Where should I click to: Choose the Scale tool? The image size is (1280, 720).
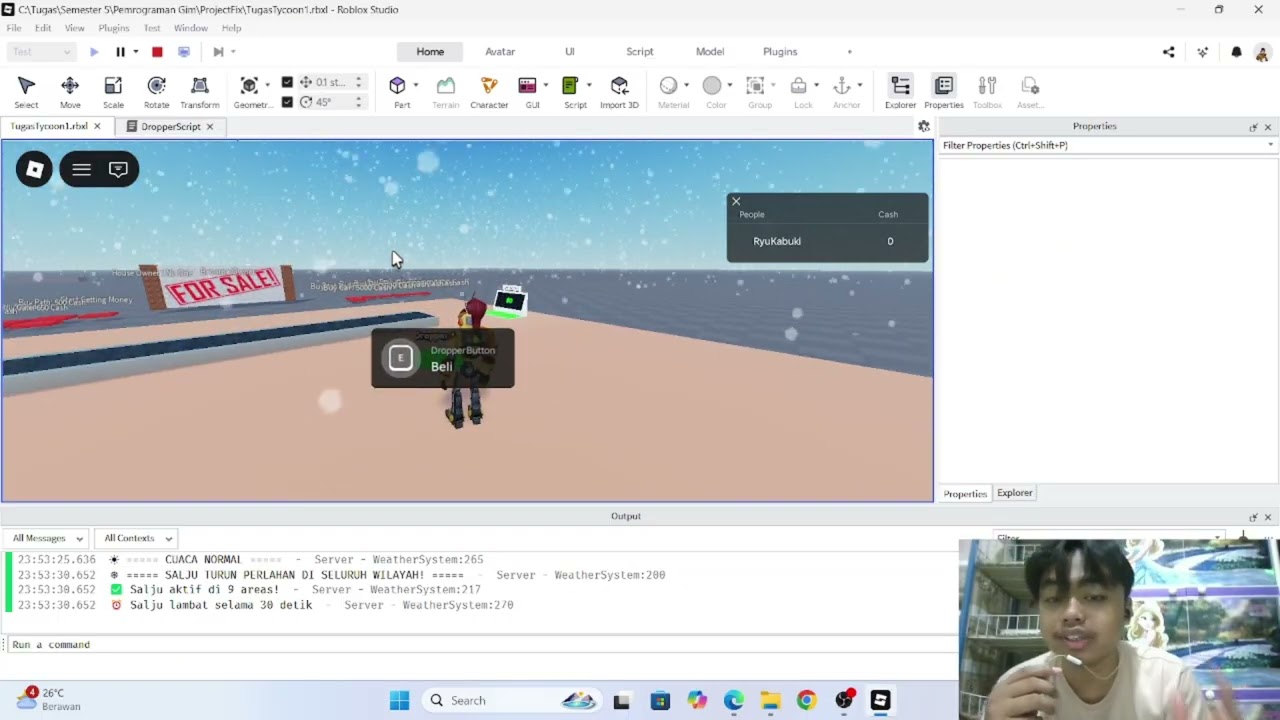tap(113, 92)
